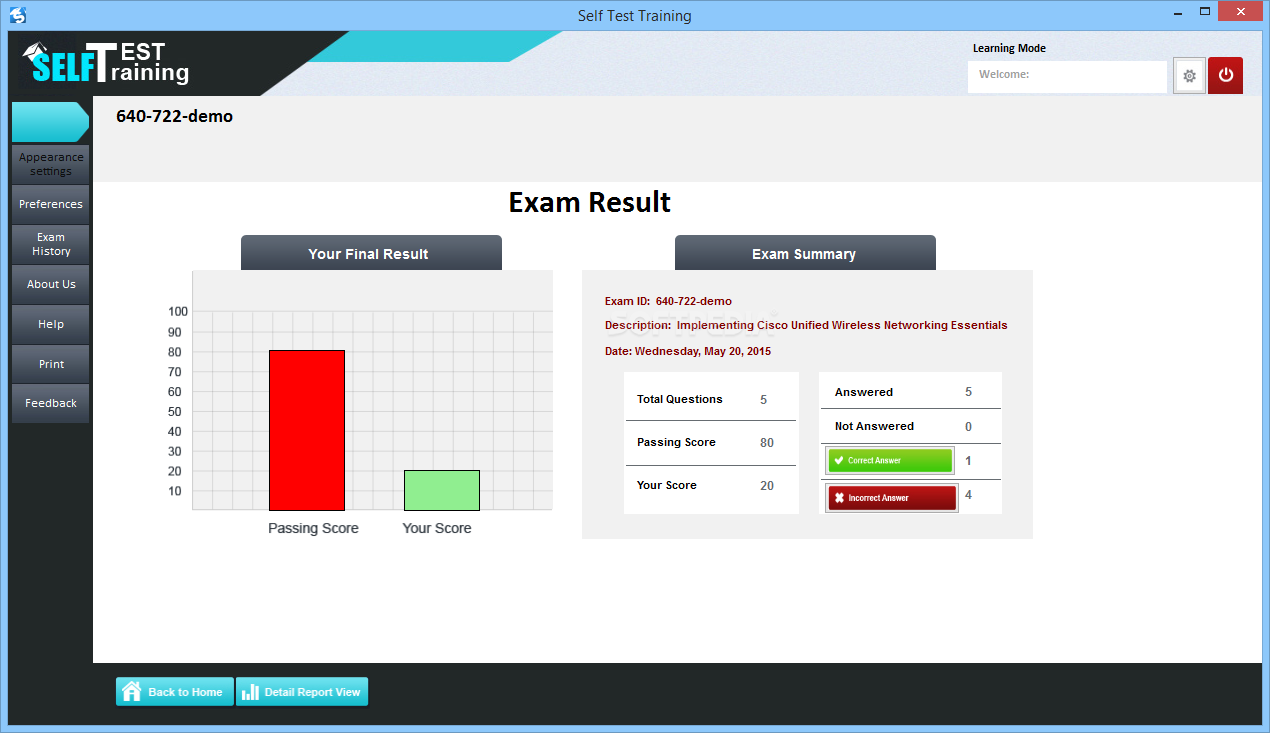
Task: Minimize the Self Test Training window
Action: click(x=1176, y=11)
